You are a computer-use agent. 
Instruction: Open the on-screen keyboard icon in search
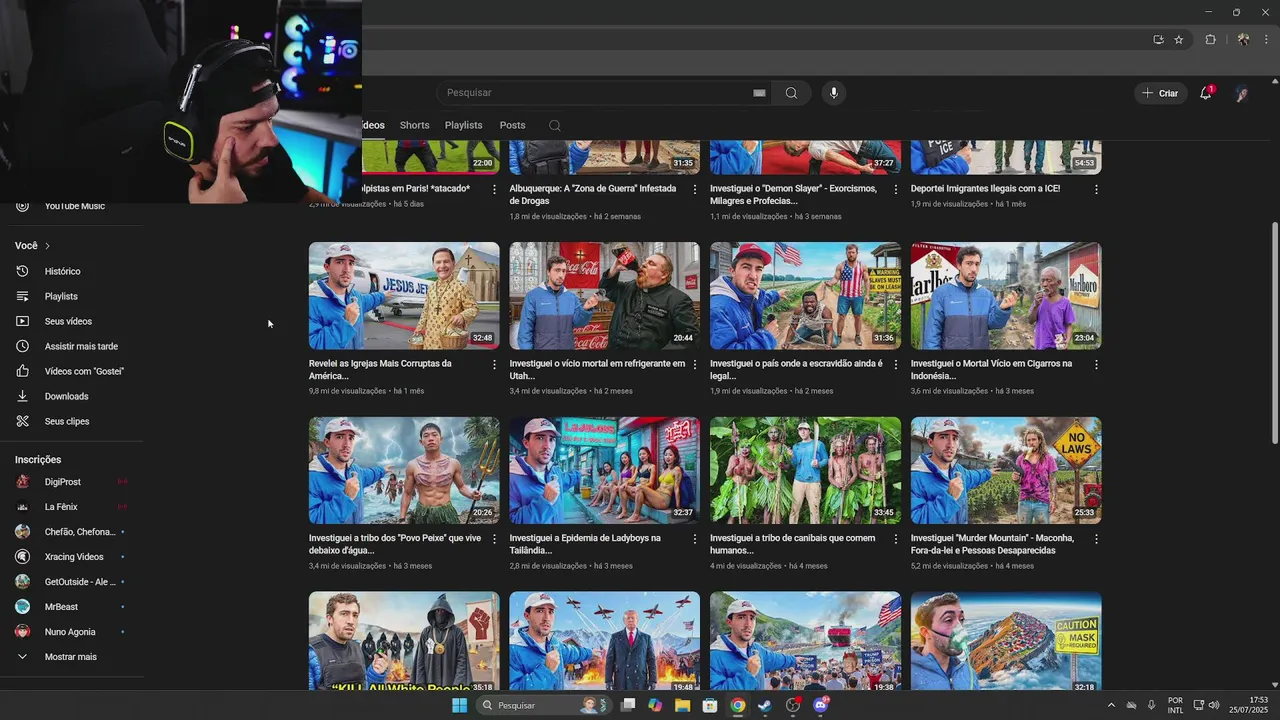(x=759, y=93)
